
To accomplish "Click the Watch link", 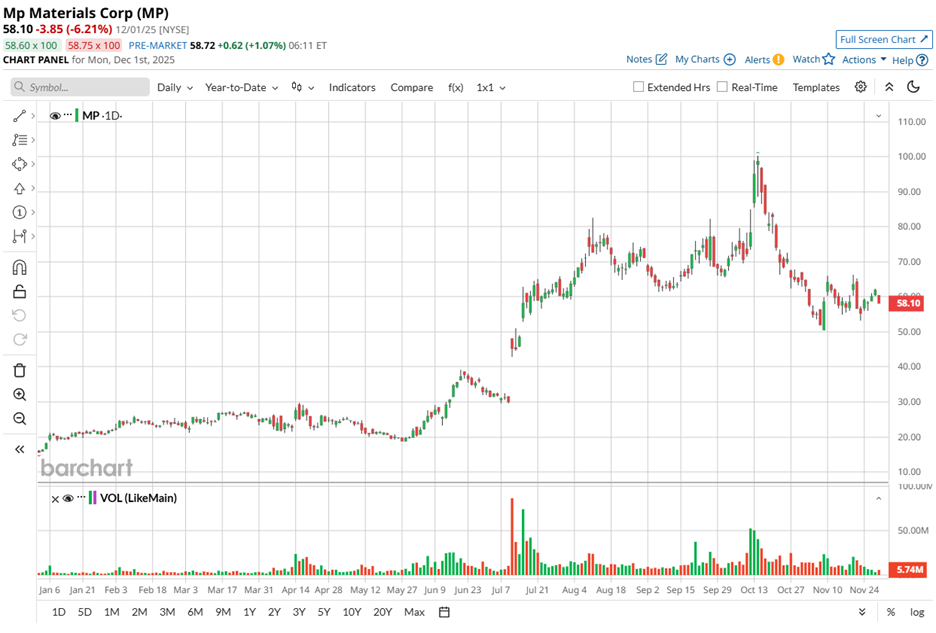I will pos(806,59).
